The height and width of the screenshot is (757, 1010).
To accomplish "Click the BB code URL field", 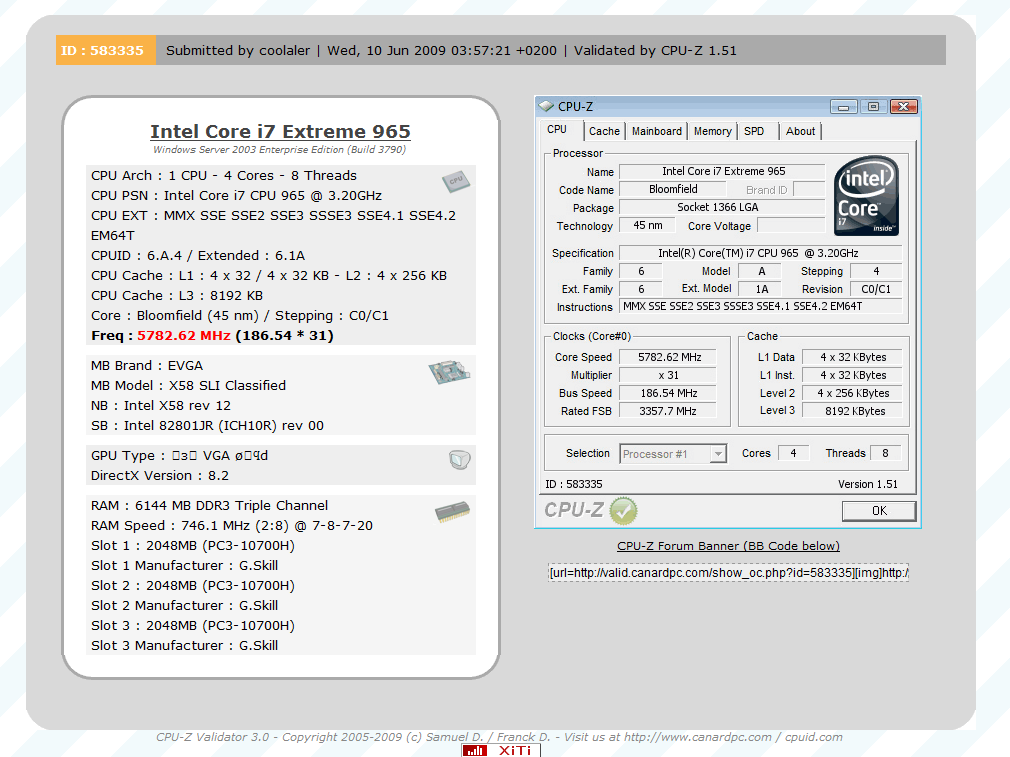I will [728, 573].
